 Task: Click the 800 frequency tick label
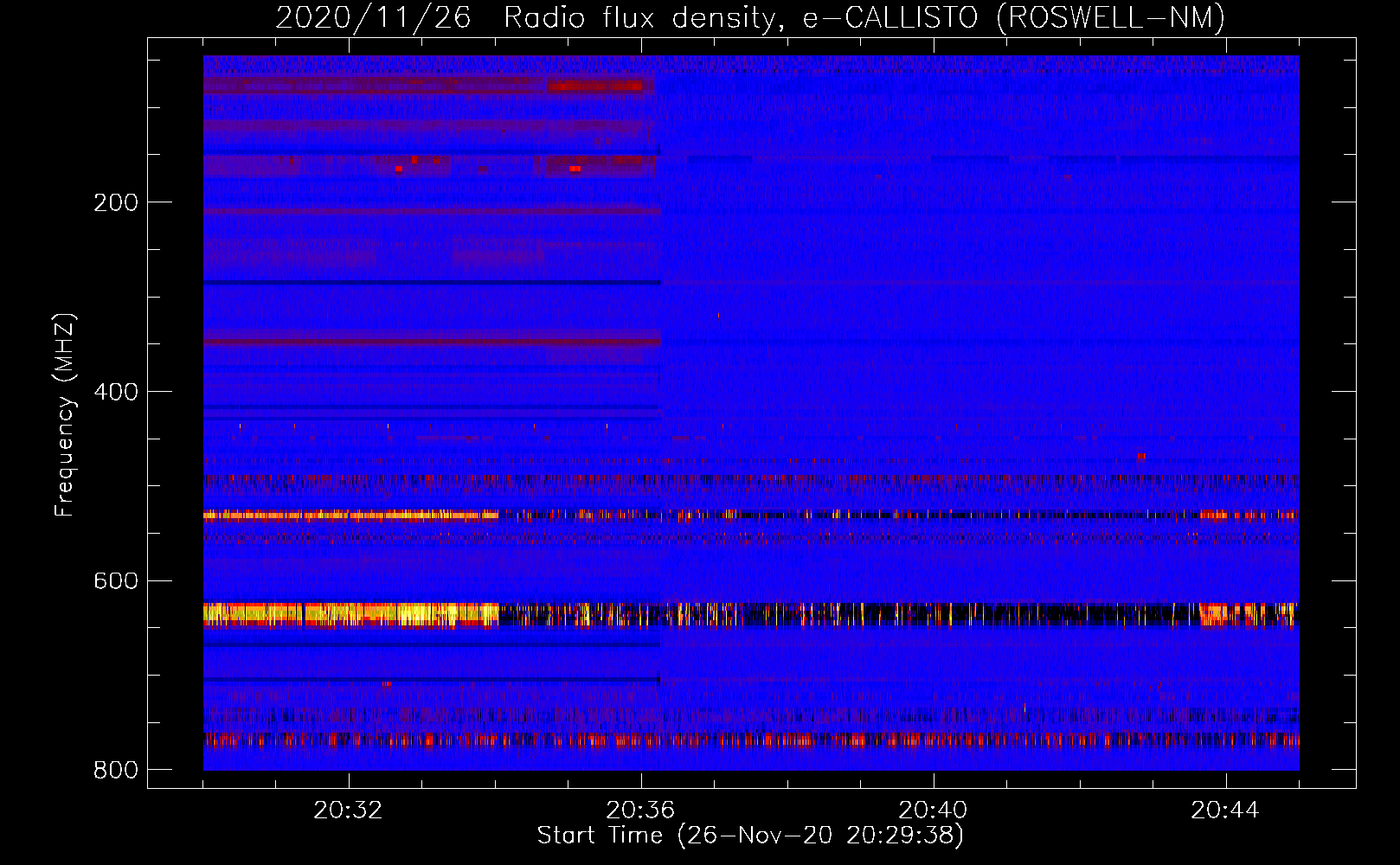(116, 770)
